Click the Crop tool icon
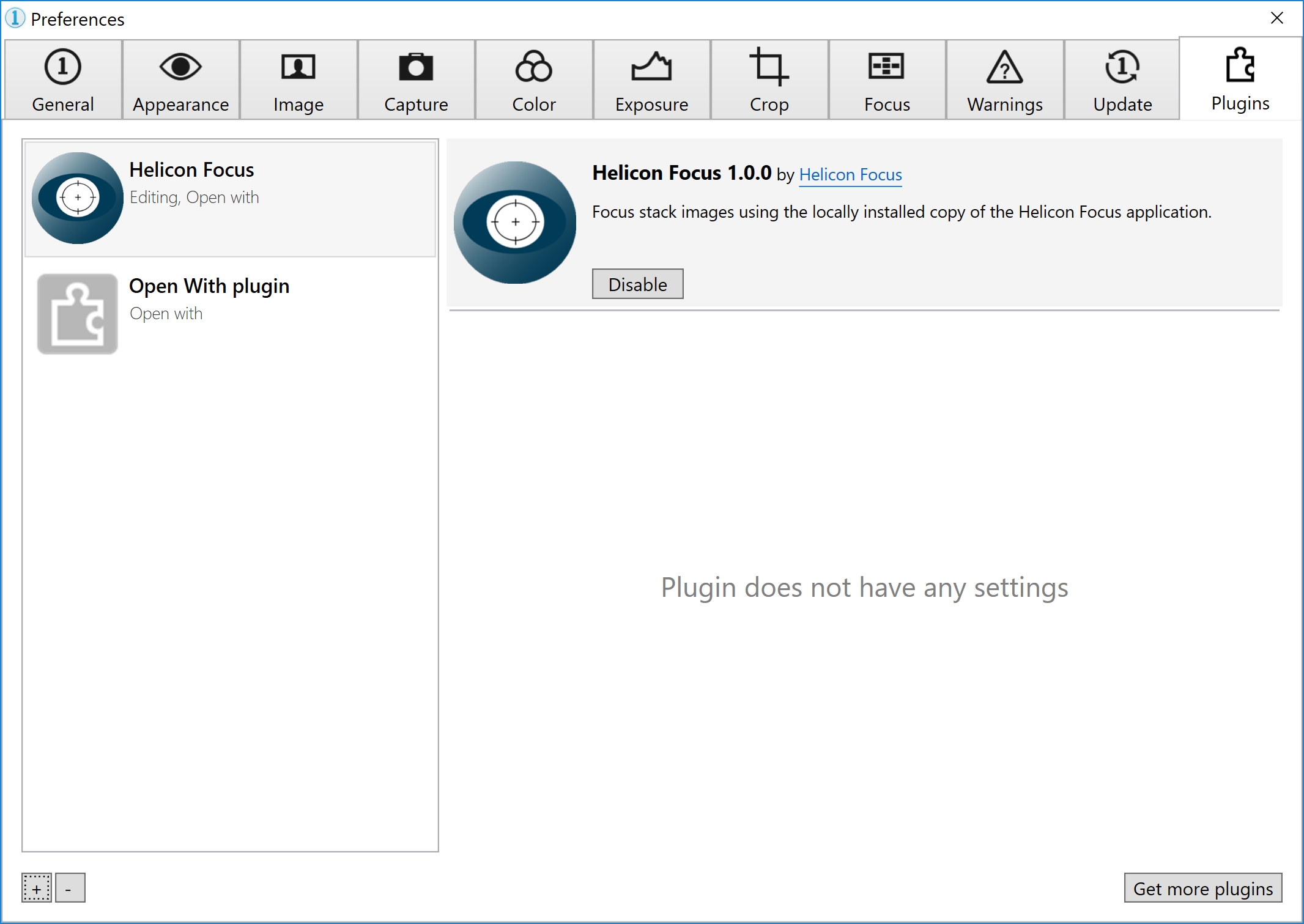Image resolution: width=1304 pixels, height=924 pixels. click(x=769, y=67)
